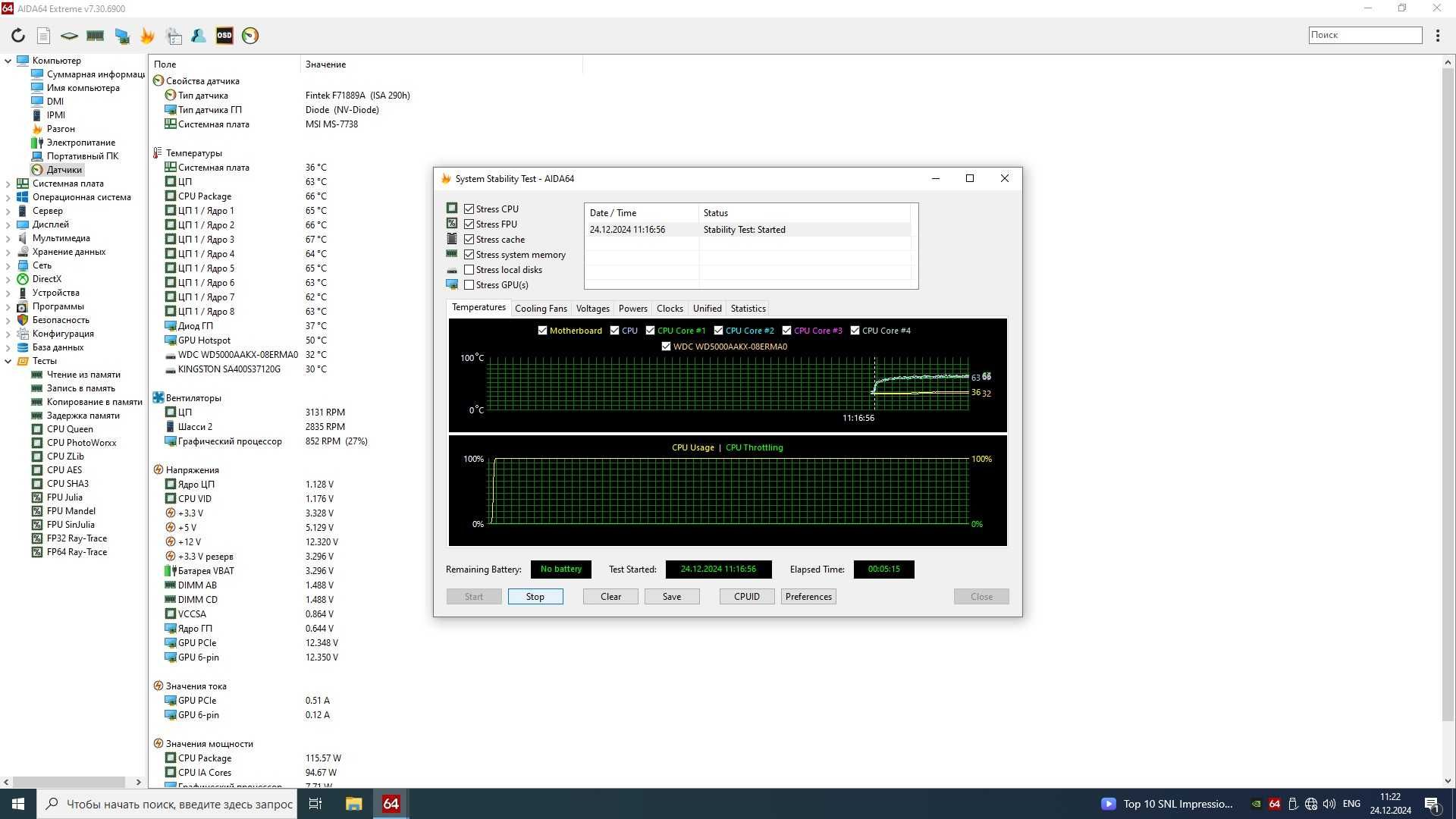
Task: Uncheck Stress CPU checkbox
Action: [x=469, y=209]
